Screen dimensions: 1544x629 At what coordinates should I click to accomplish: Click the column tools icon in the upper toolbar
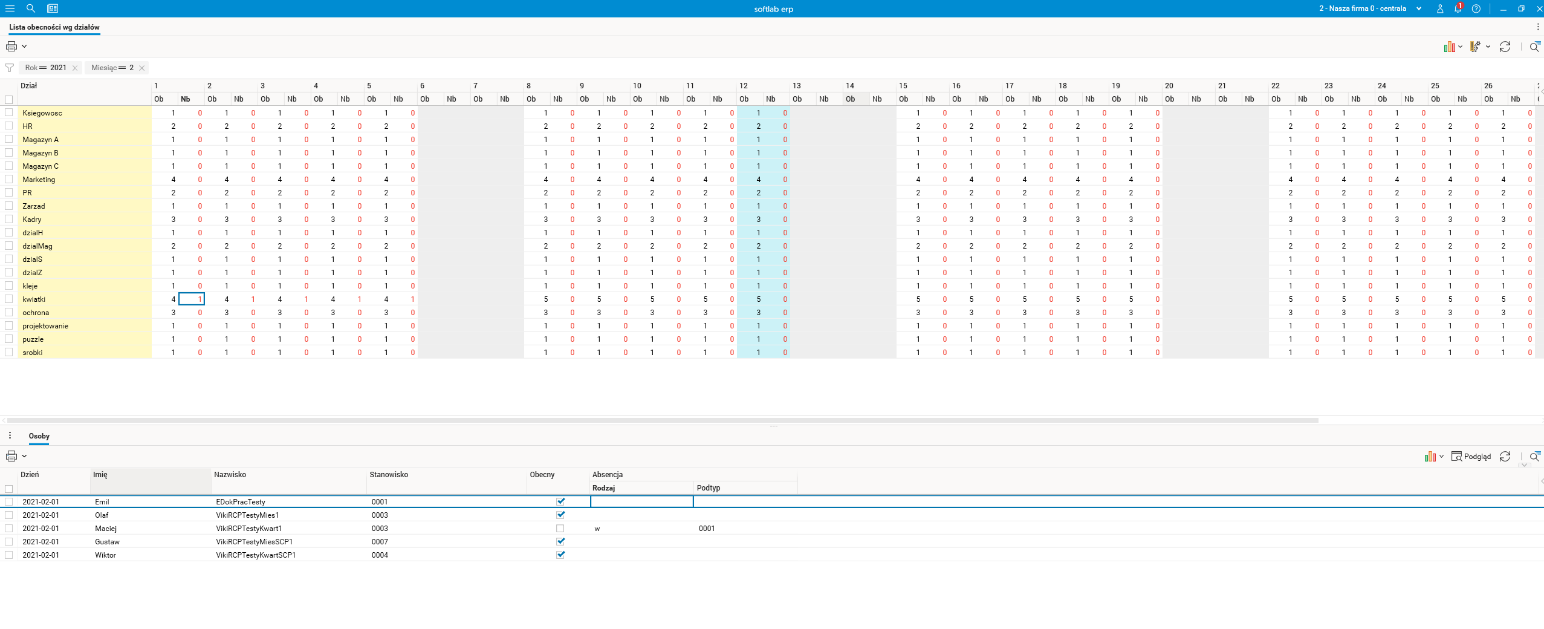click(1475, 46)
